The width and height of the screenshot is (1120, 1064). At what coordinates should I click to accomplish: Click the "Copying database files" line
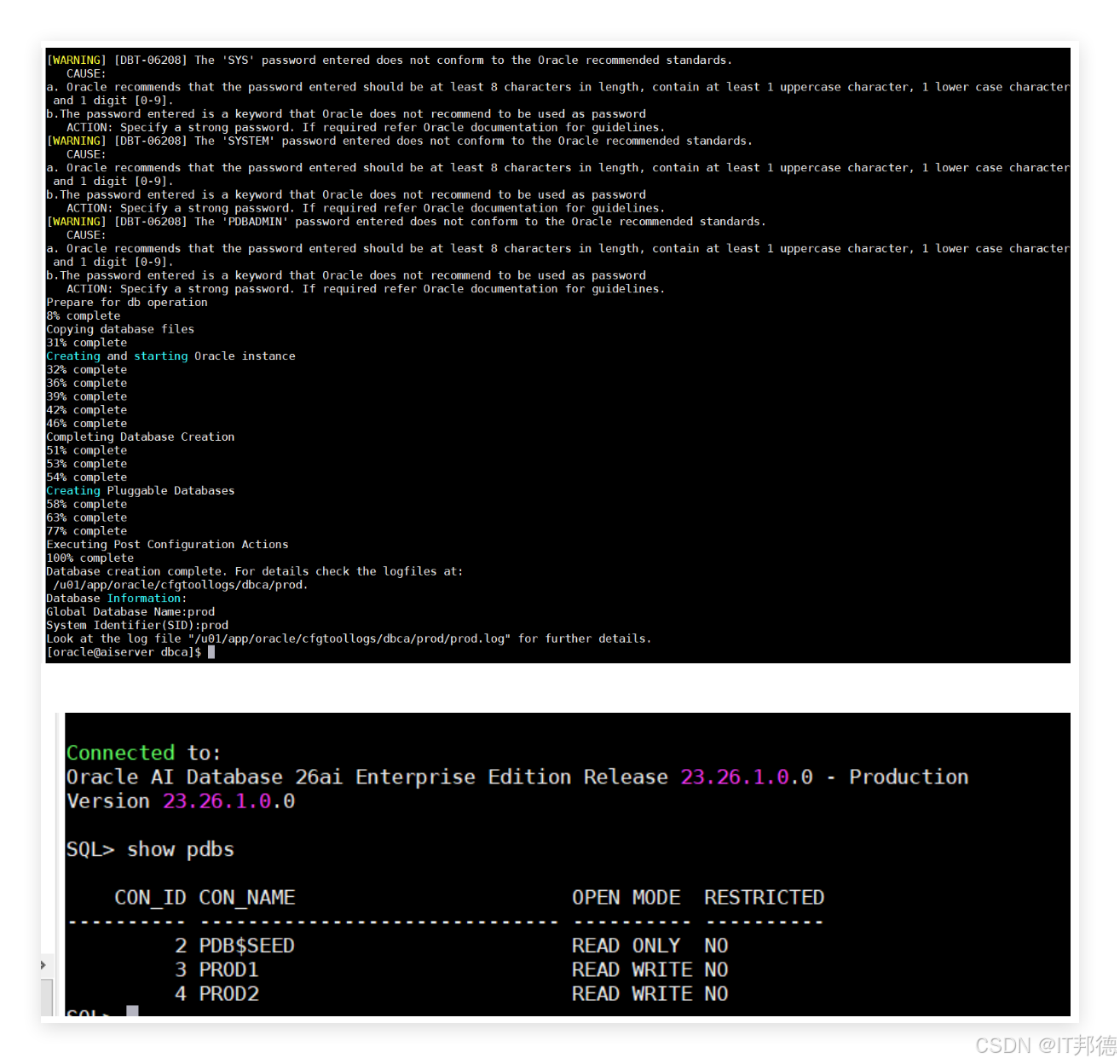(x=120, y=329)
